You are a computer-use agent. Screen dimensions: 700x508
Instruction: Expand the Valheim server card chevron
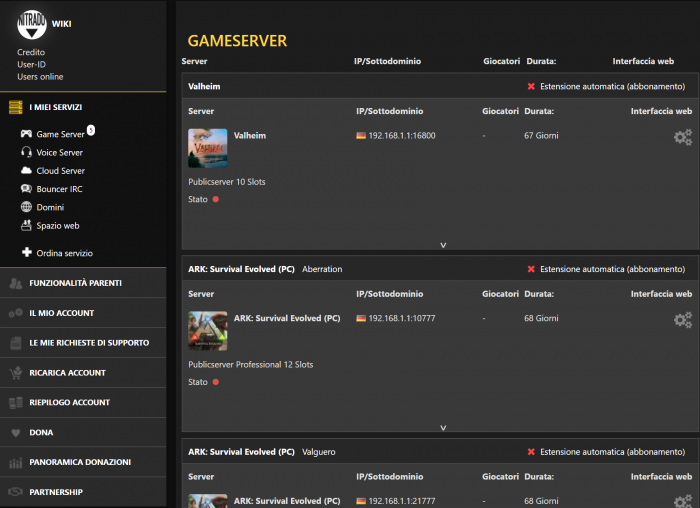pyautogui.click(x=443, y=245)
